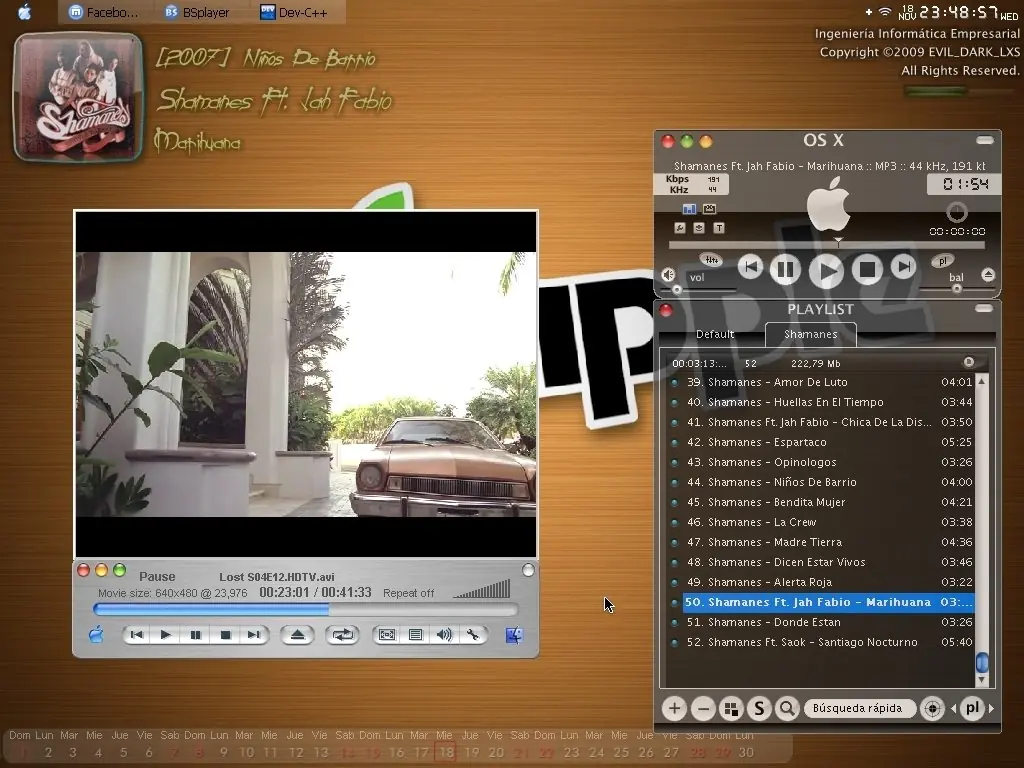Open BSplayer playlist list icon
Image resolution: width=1024 pixels, height=768 pixels.
coord(415,635)
